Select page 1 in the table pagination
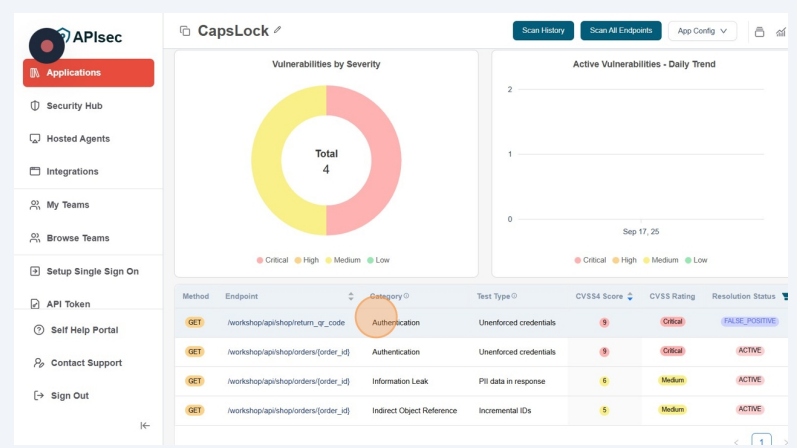This screenshot has height=448, width=797. tap(762, 441)
